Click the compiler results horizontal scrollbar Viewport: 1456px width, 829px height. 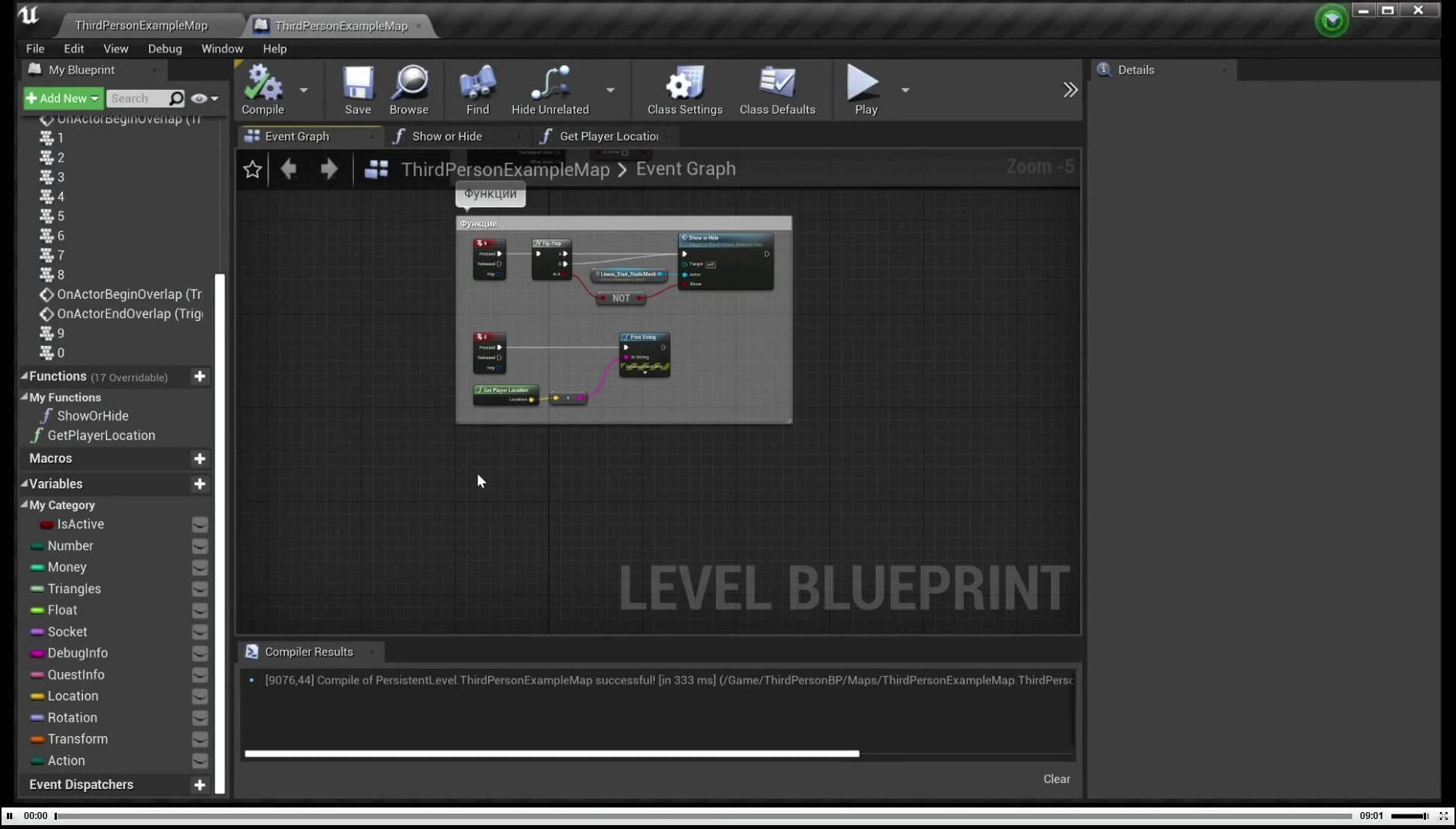pyautogui.click(x=552, y=754)
